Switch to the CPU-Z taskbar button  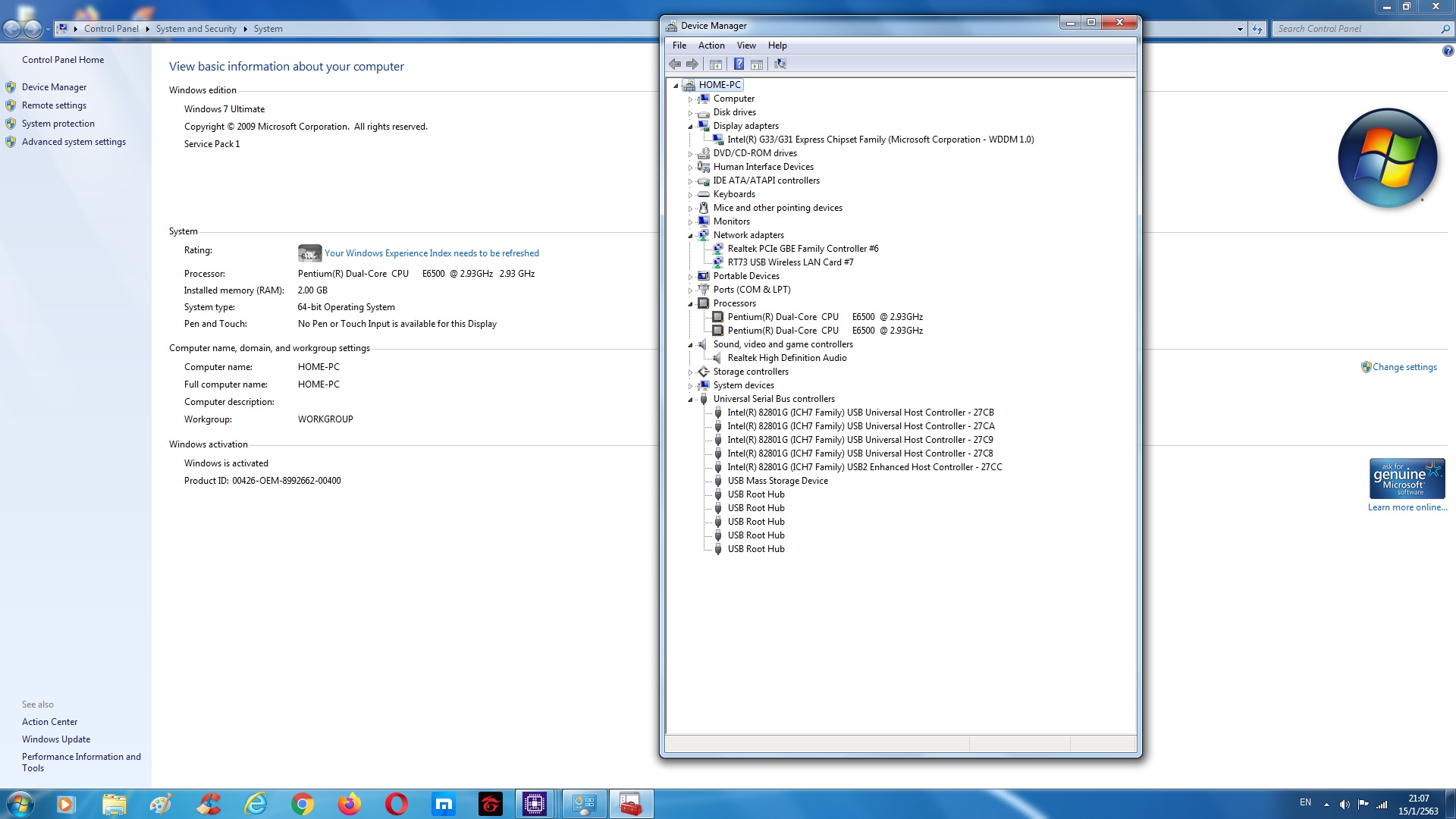click(535, 804)
